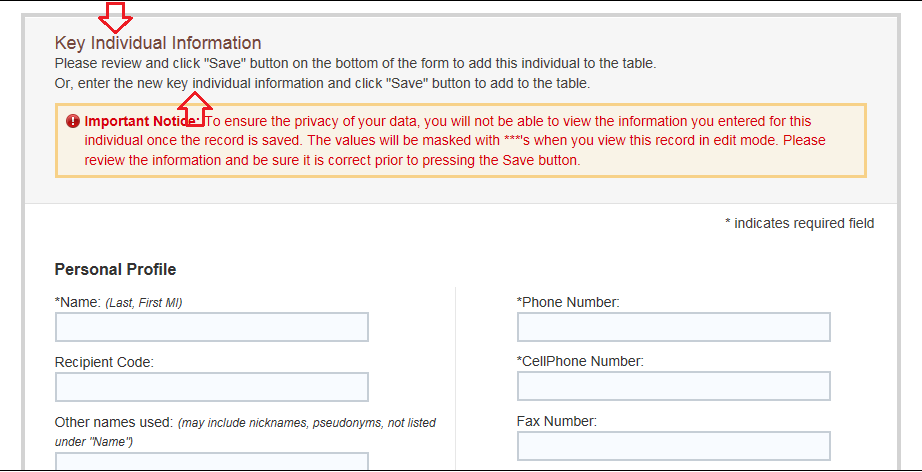Screen dimensions: 922x472
Task: Focus the Phone Number input field
Action: pos(673,327)
